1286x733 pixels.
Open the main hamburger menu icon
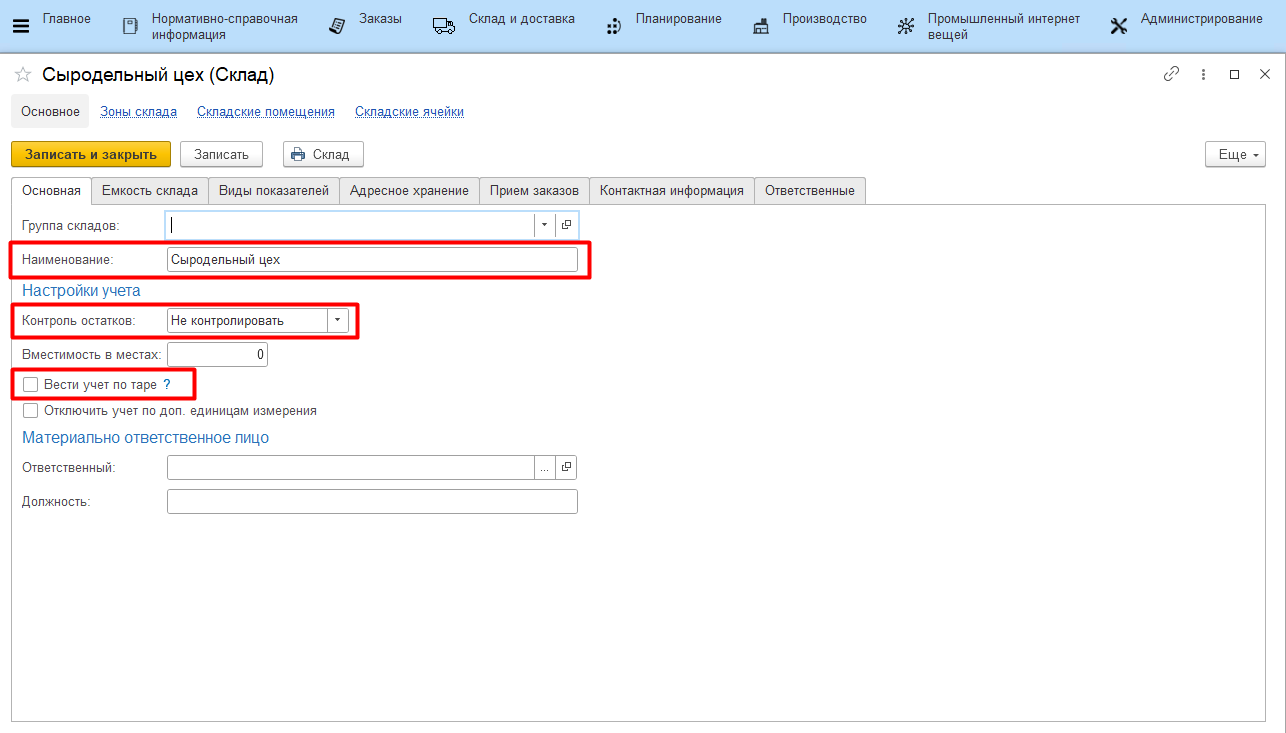click(21, 27)
